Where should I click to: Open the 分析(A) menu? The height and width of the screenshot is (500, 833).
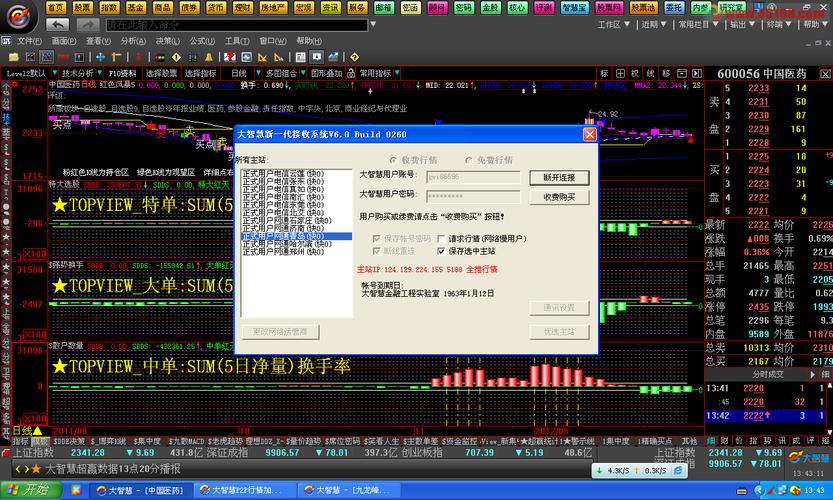tap(133, 41)
